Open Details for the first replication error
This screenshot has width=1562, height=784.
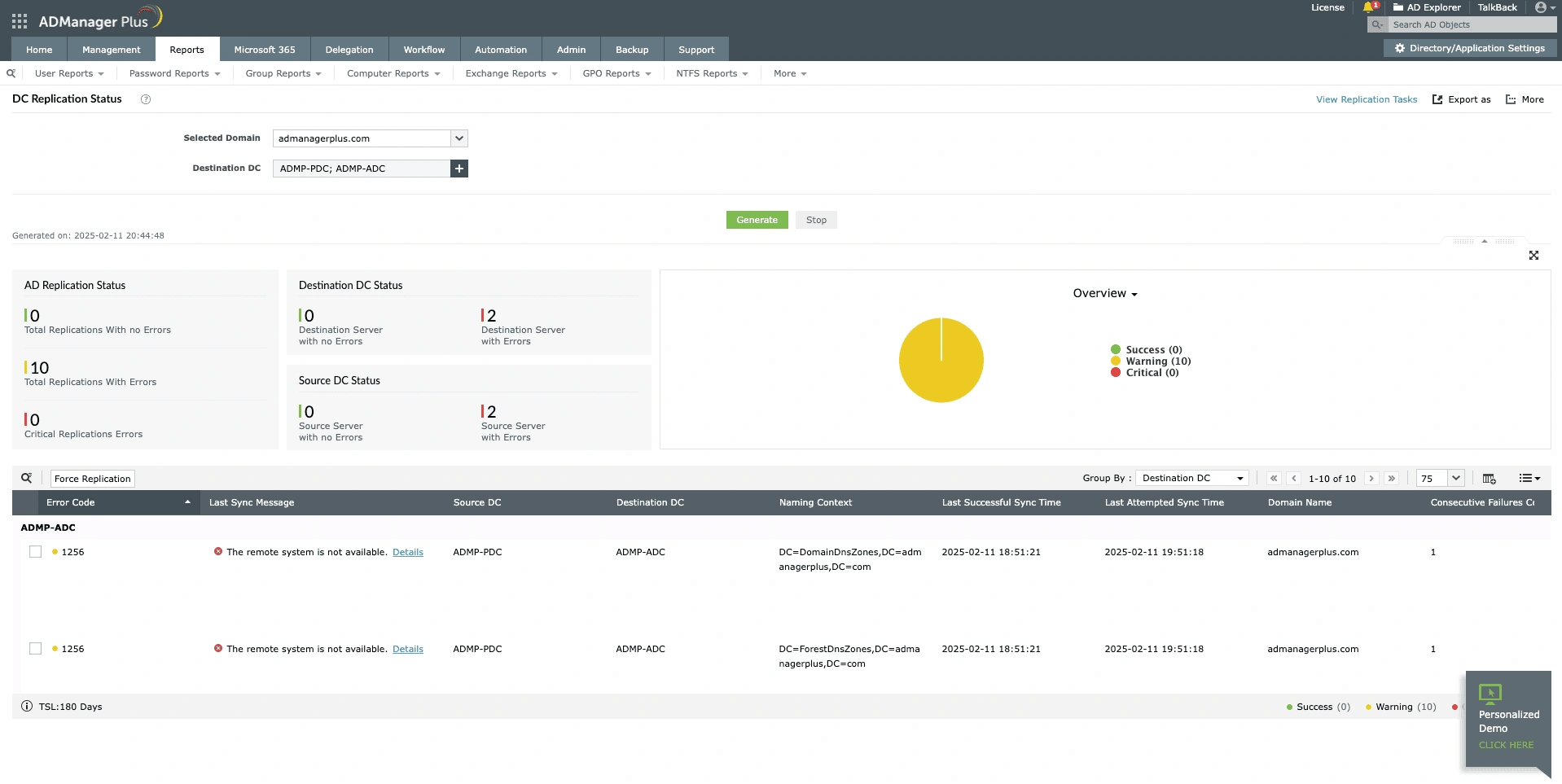click(407, 551)
